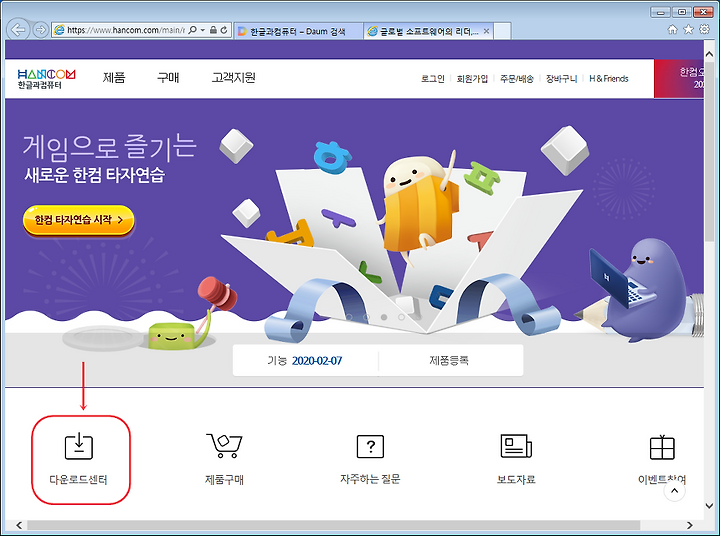Close the 글로벌 소프트웨어의 리더 tab
Viewport: 720px width, 536px height.
pos(486,31)
